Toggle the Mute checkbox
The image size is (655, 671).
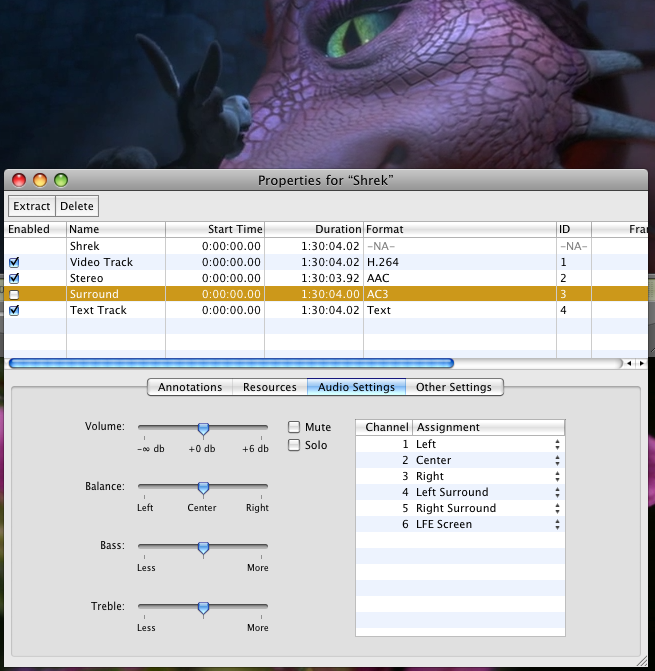294,427
